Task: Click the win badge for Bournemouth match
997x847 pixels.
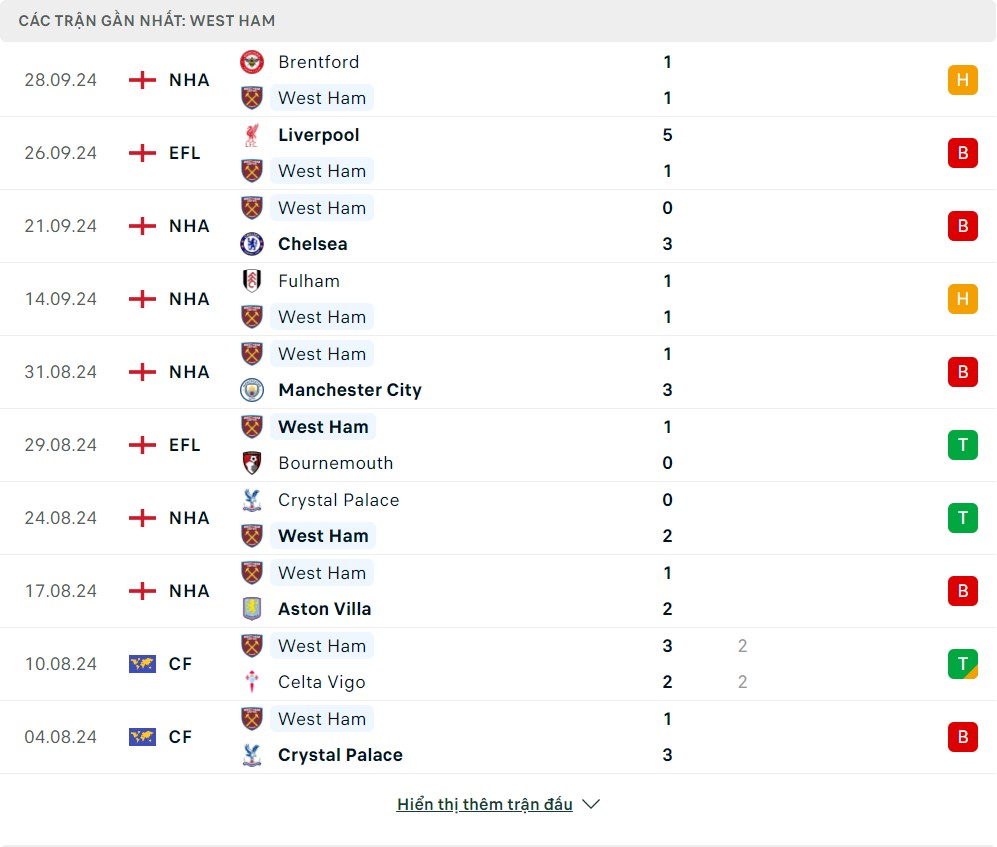Action: [x=962, y=445]
